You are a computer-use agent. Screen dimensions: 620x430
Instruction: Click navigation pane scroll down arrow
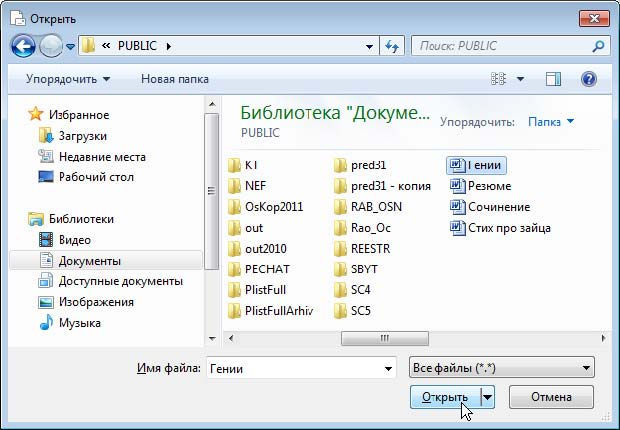212,339
